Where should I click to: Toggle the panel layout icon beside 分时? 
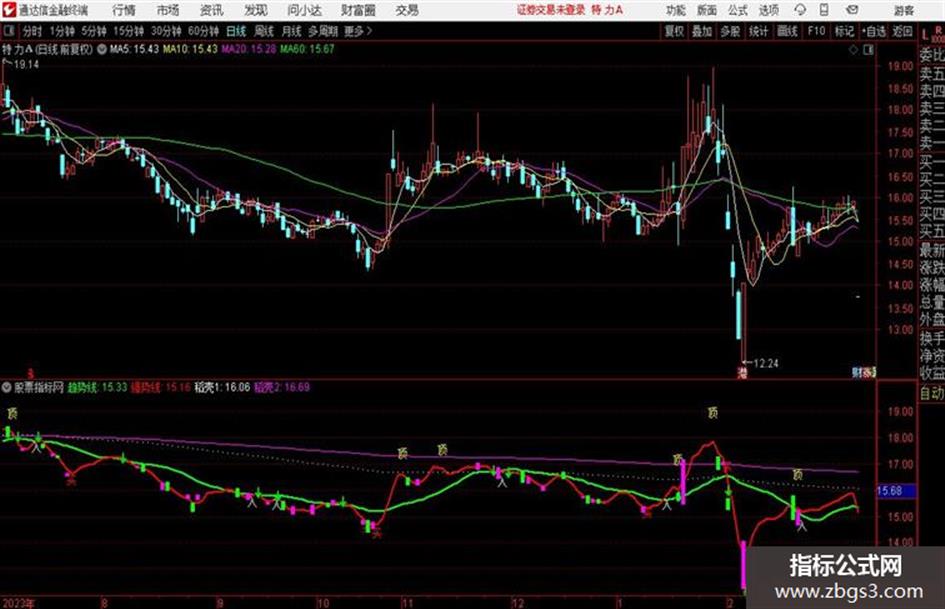[x=8, y=31]
